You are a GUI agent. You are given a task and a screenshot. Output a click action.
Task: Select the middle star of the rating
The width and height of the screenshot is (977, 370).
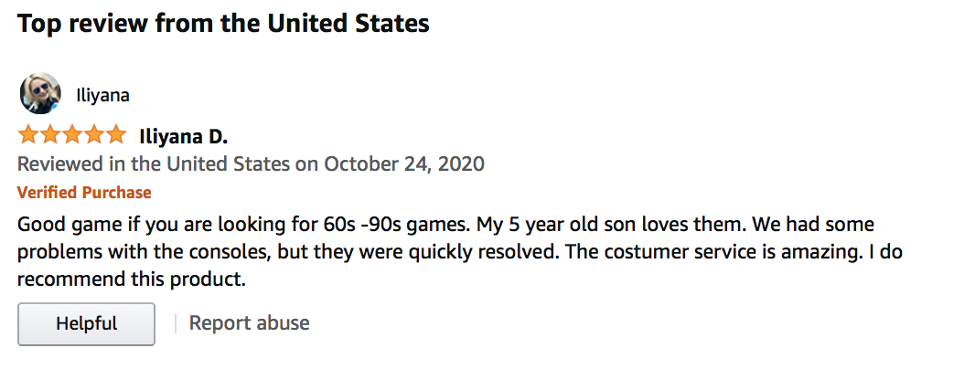[x=72, y=135]
